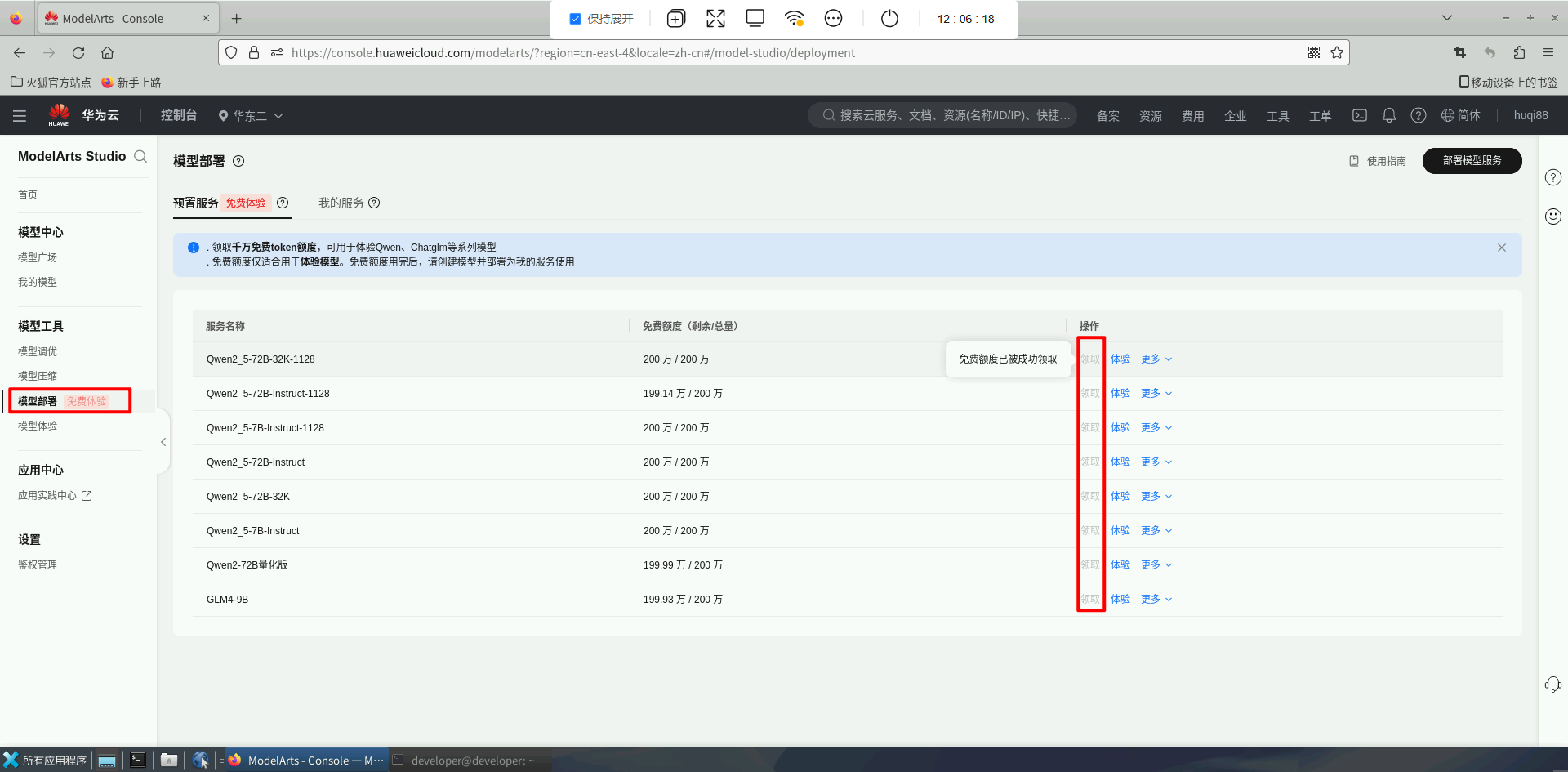Open 鉴权管理 in the sidebar
The image size is (1568, 772).
tap(38, 564)
